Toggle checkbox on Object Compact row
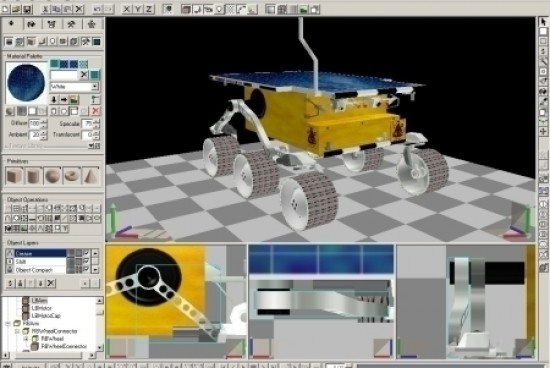 click(86, 270)
